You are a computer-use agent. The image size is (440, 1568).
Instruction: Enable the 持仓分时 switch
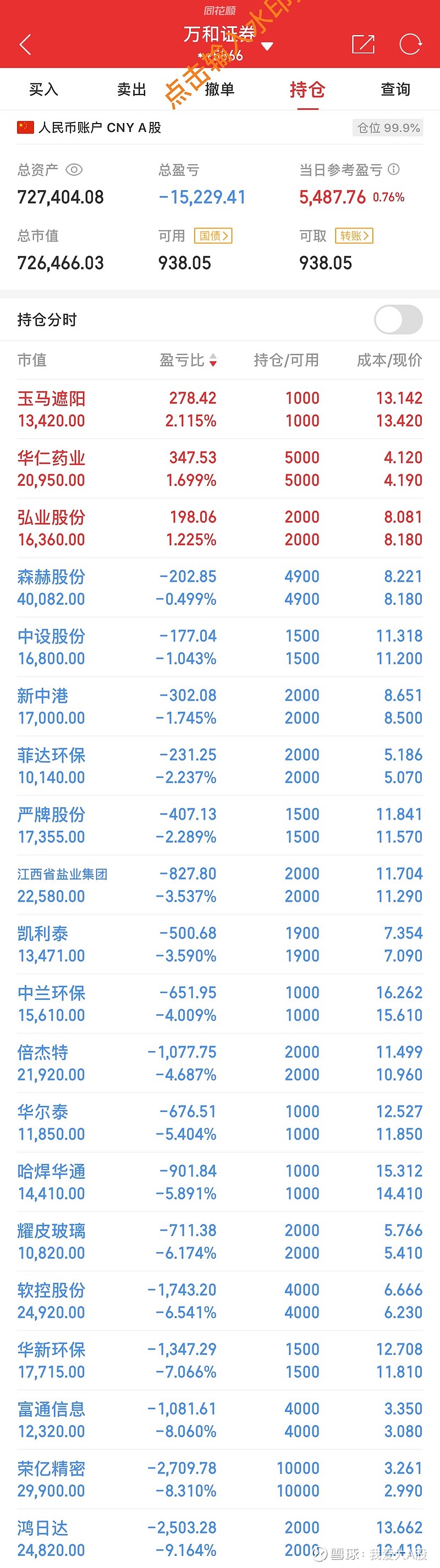pos(398,320)
